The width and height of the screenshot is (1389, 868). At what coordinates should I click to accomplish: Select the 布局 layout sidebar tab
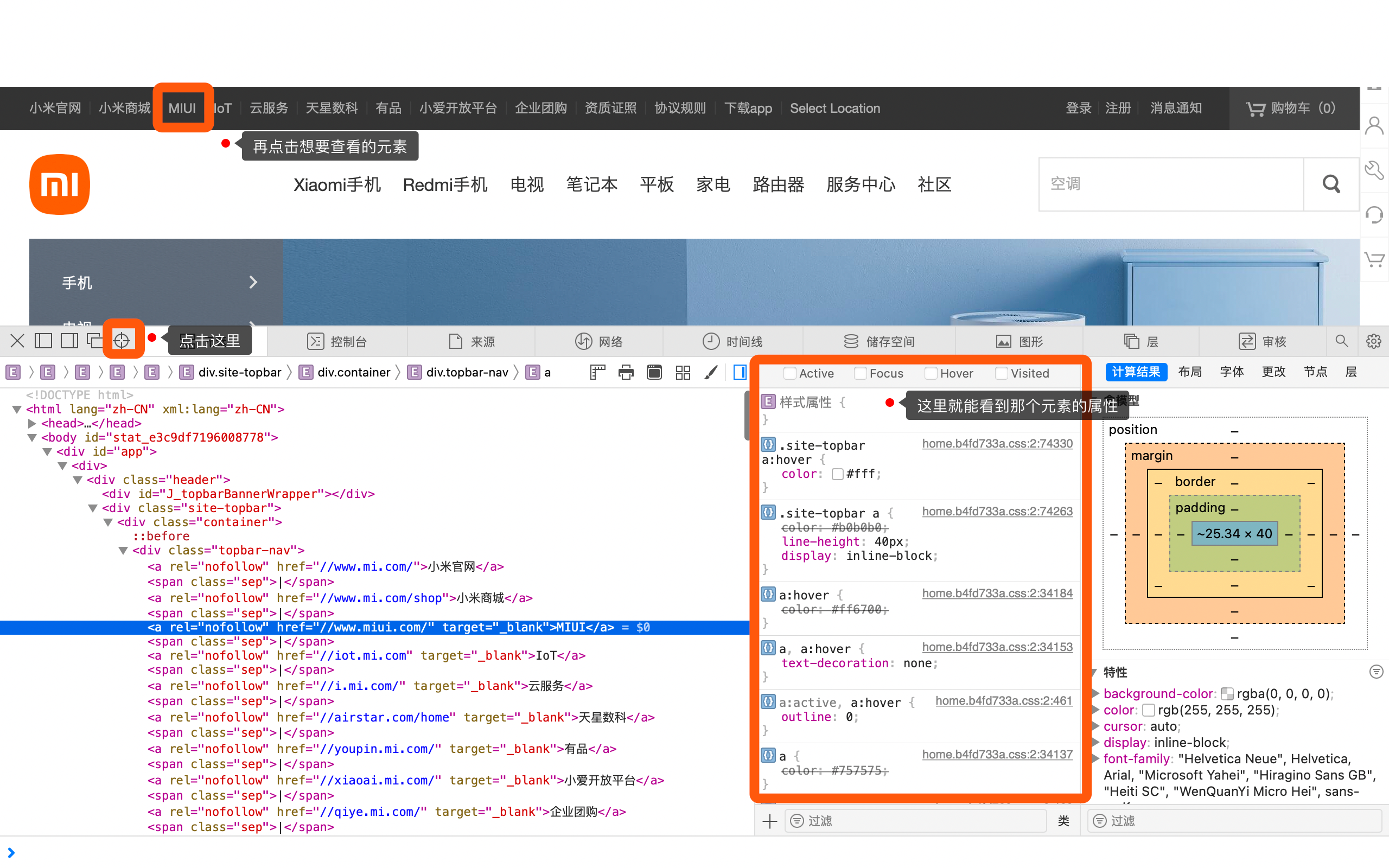(1190, 372)
